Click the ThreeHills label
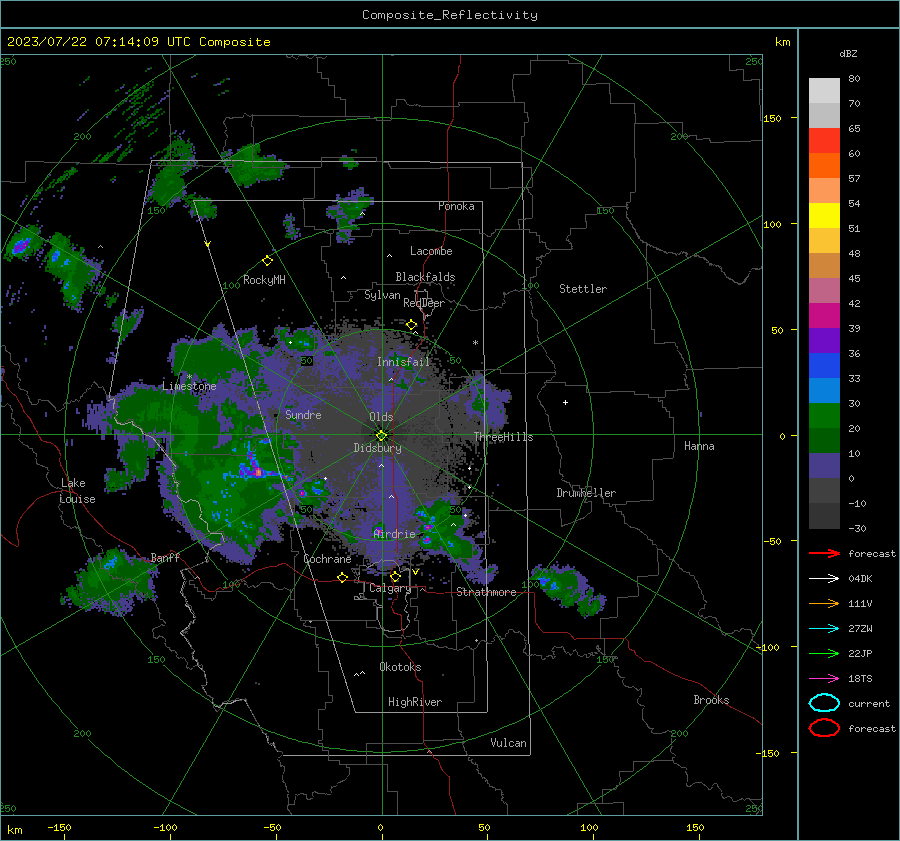The image size is (900, 841). pyautogui.click(x=503, y=437)
